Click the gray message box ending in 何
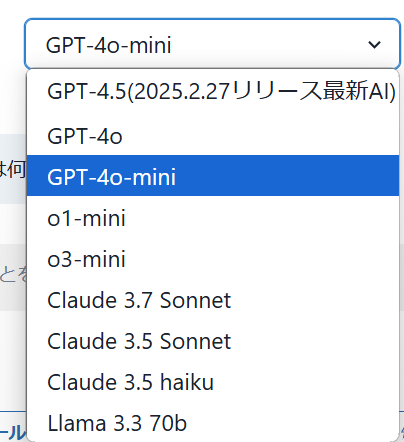The width and height of the screenshot is (404, 442). (x=13, y=169)
